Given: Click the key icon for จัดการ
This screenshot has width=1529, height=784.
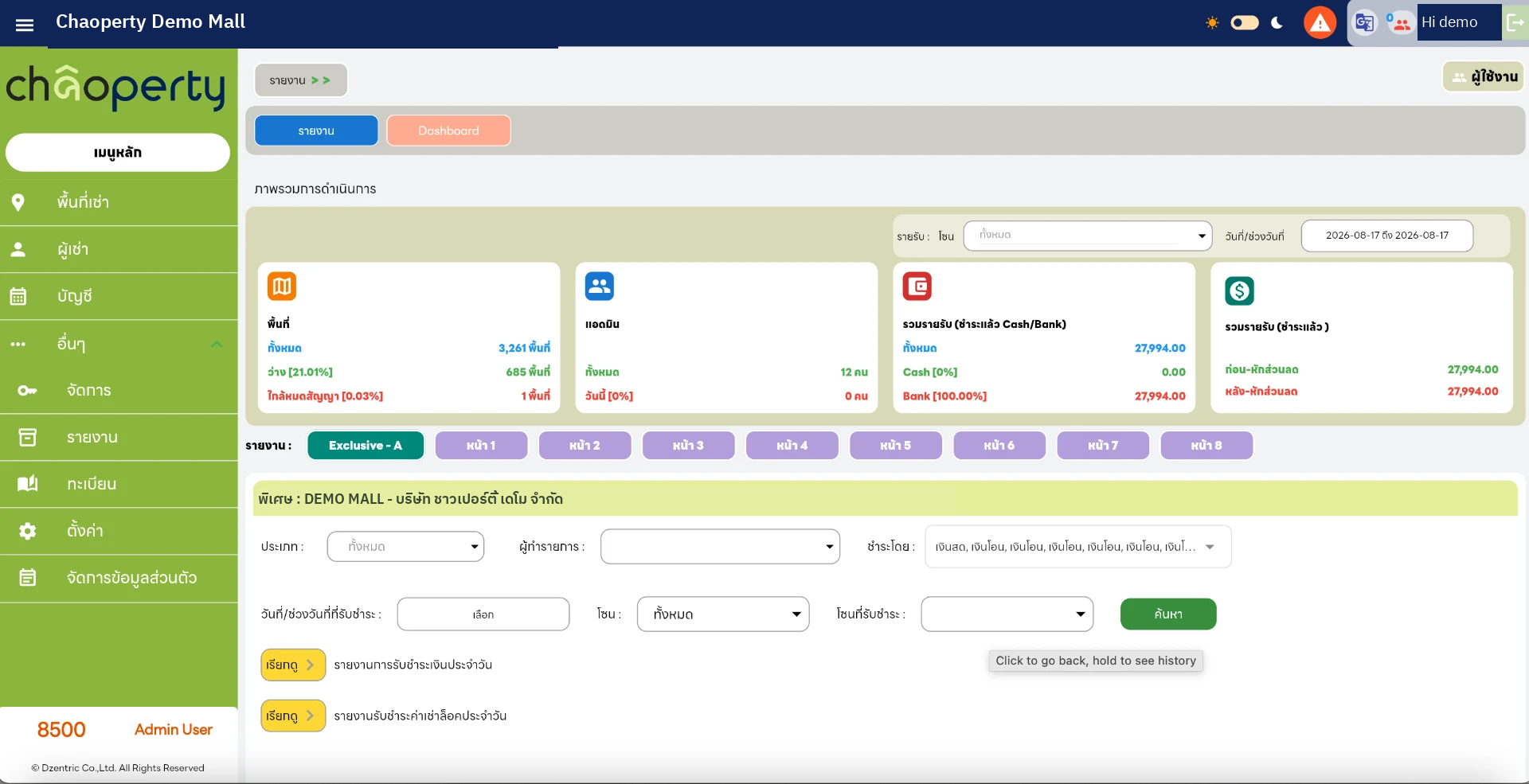Looking at the screenshot, I should click(x=27, y=390).
